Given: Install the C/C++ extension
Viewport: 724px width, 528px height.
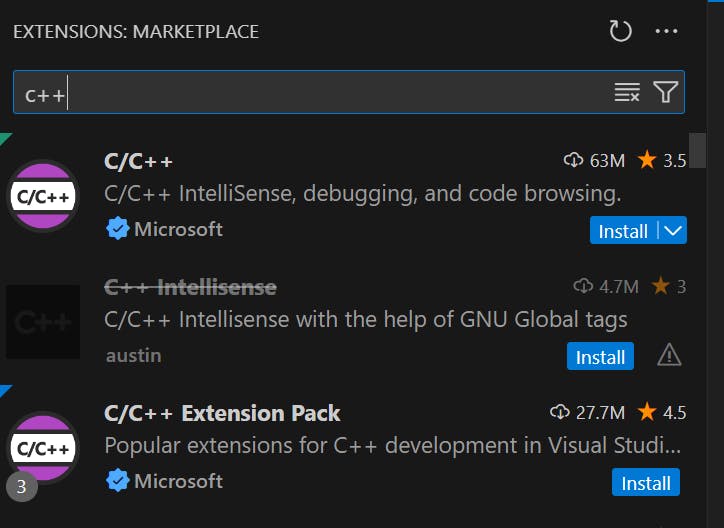Looking at the screenshot, I should [623, 230].
